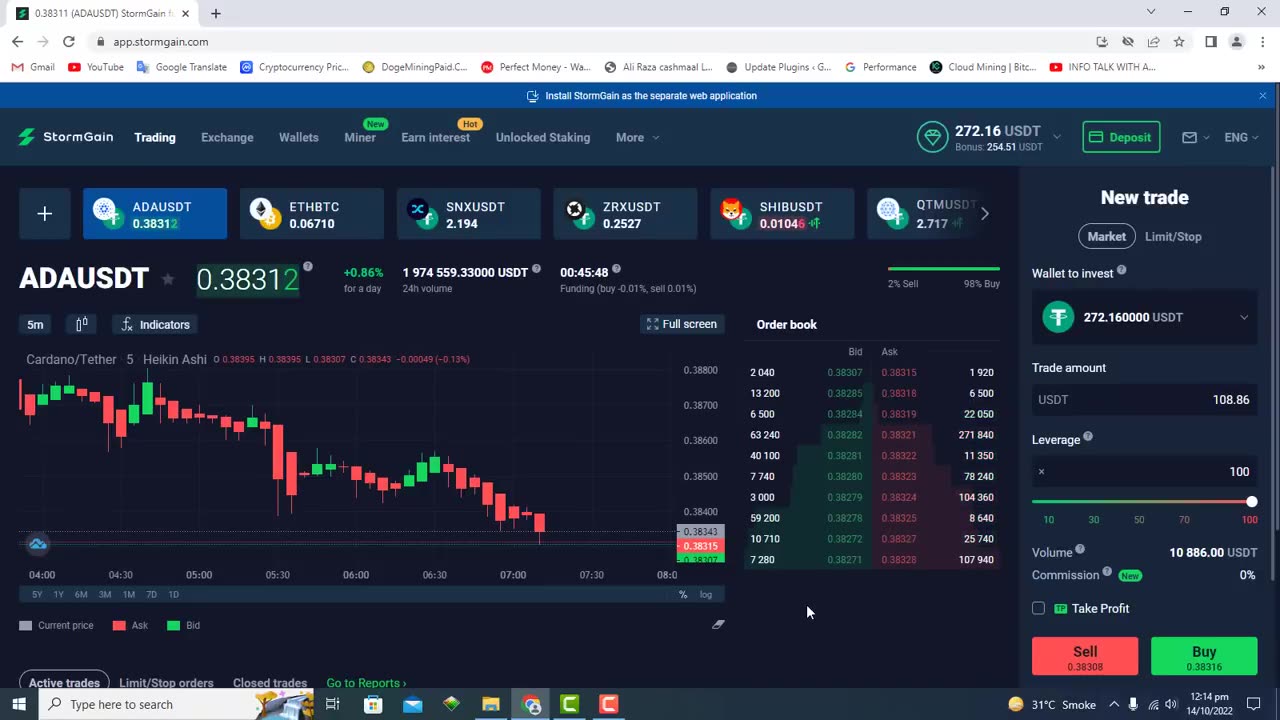This screenshot has width=1280, height=720.
Task: Click the chart eraser drawing icon
Action: pos(717,624)
